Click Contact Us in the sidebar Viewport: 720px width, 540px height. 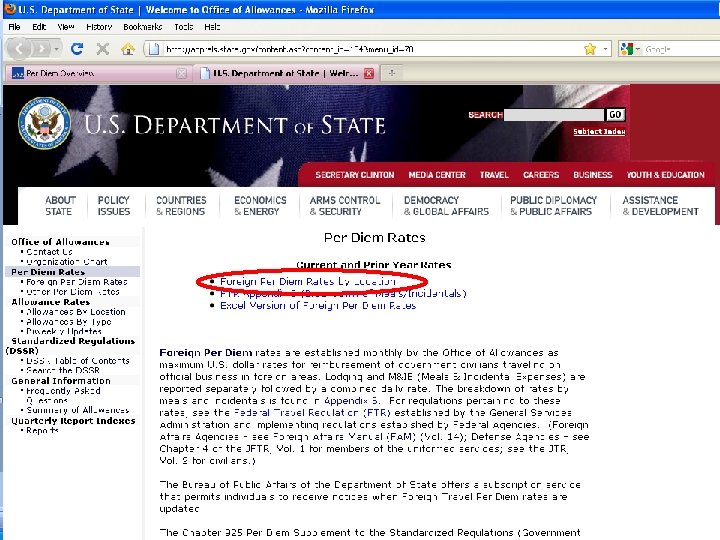(49, 252)
